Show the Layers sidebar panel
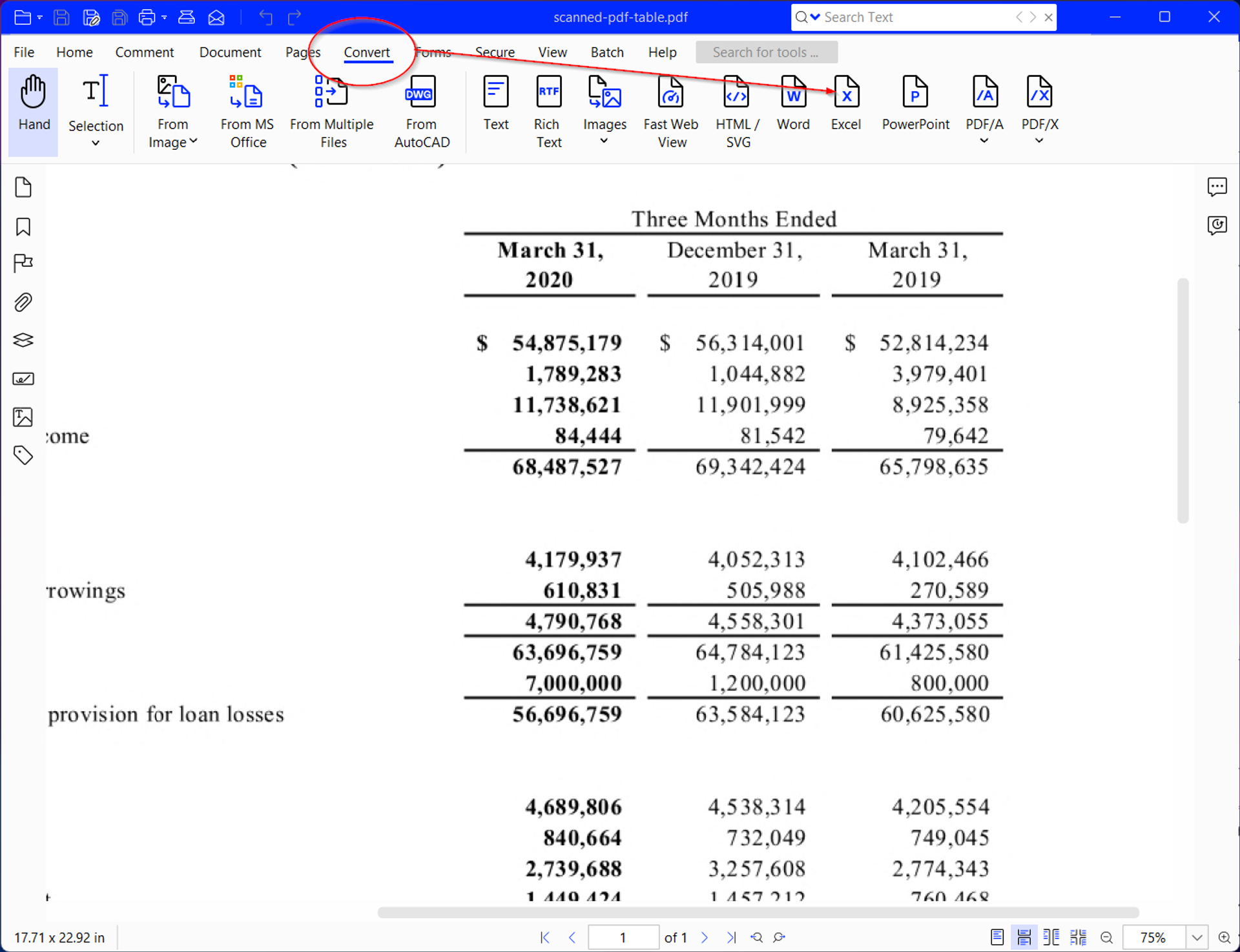Viewport: 1240px width, 952px height. click(23, 340)
